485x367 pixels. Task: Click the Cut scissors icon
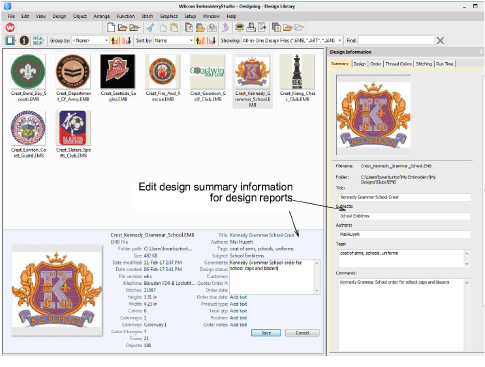point(150,27)
